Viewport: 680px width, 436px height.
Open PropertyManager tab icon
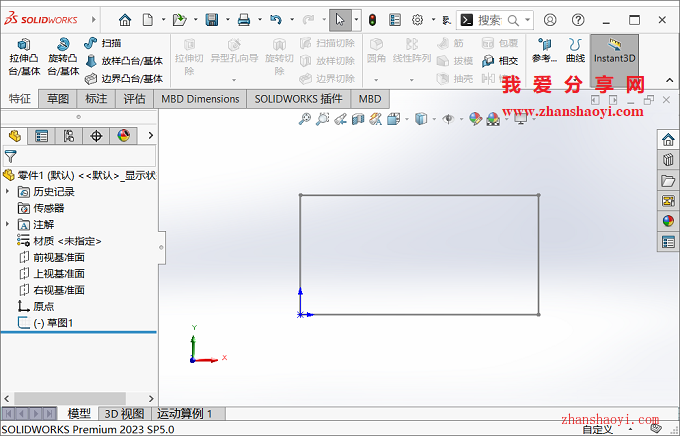point(42,136)
